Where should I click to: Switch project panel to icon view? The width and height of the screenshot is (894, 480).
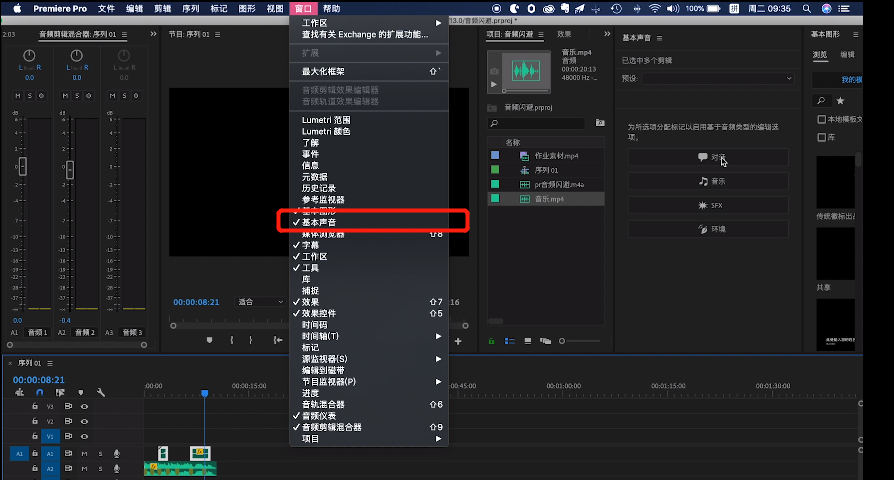point(528,341)
